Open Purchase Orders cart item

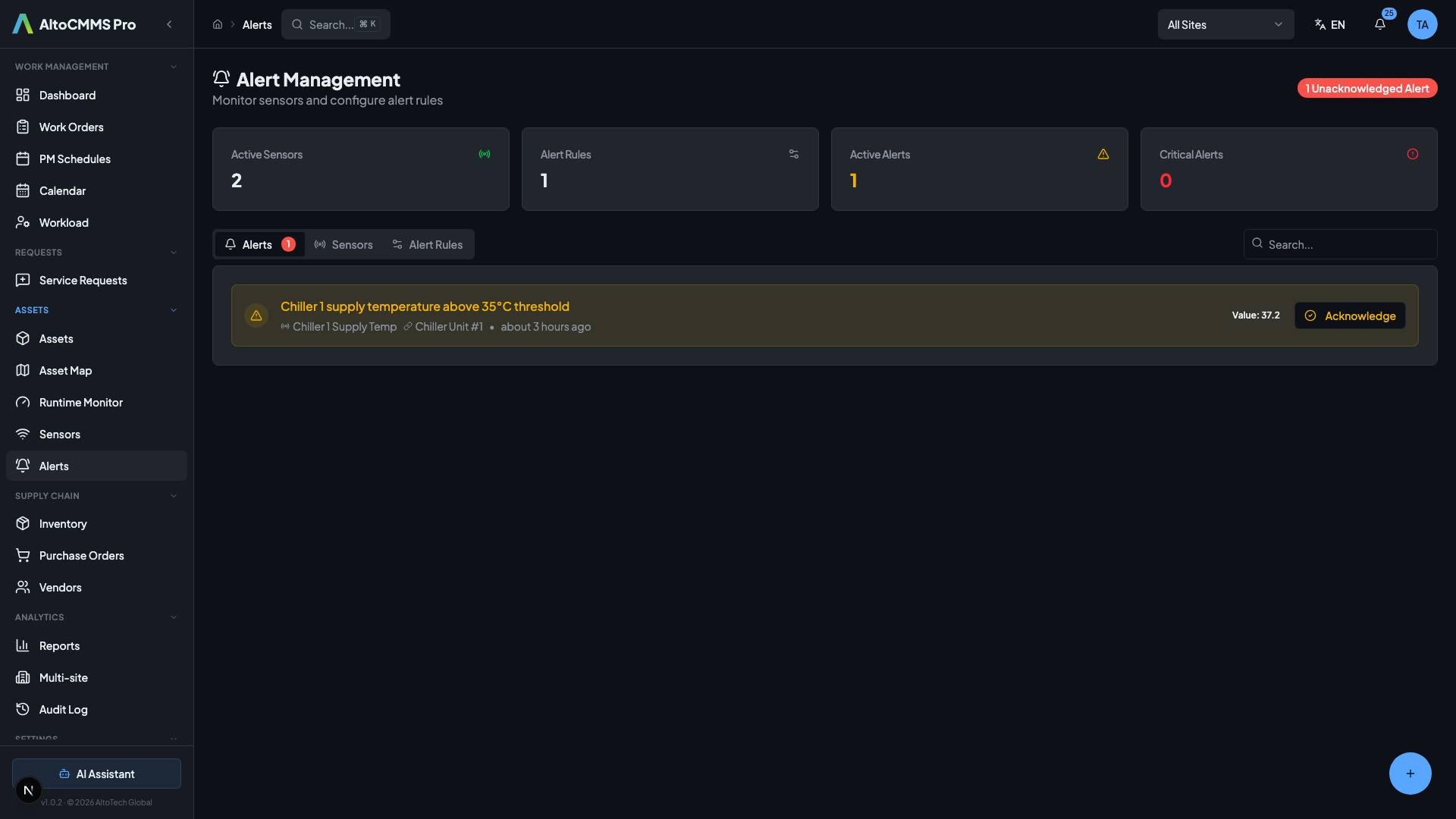[x=81, y=556]
